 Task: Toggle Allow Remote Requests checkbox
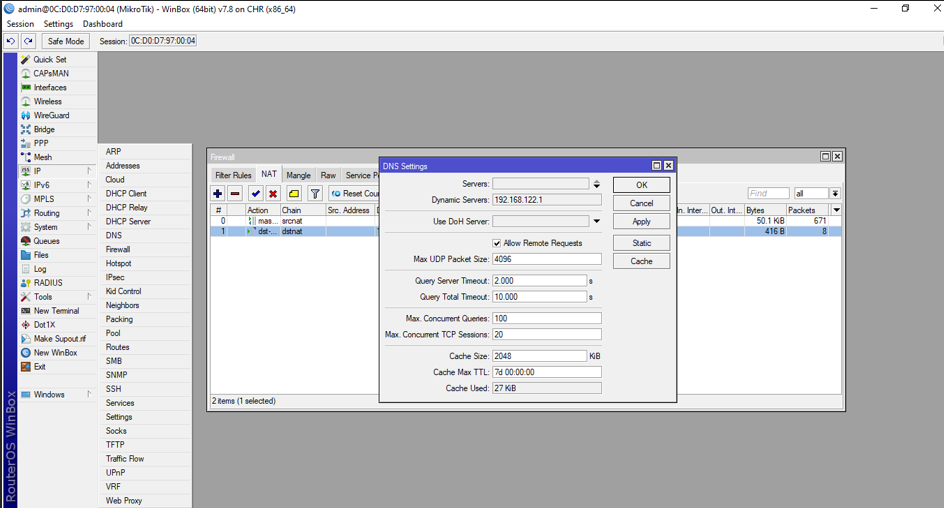pos(497,243)
